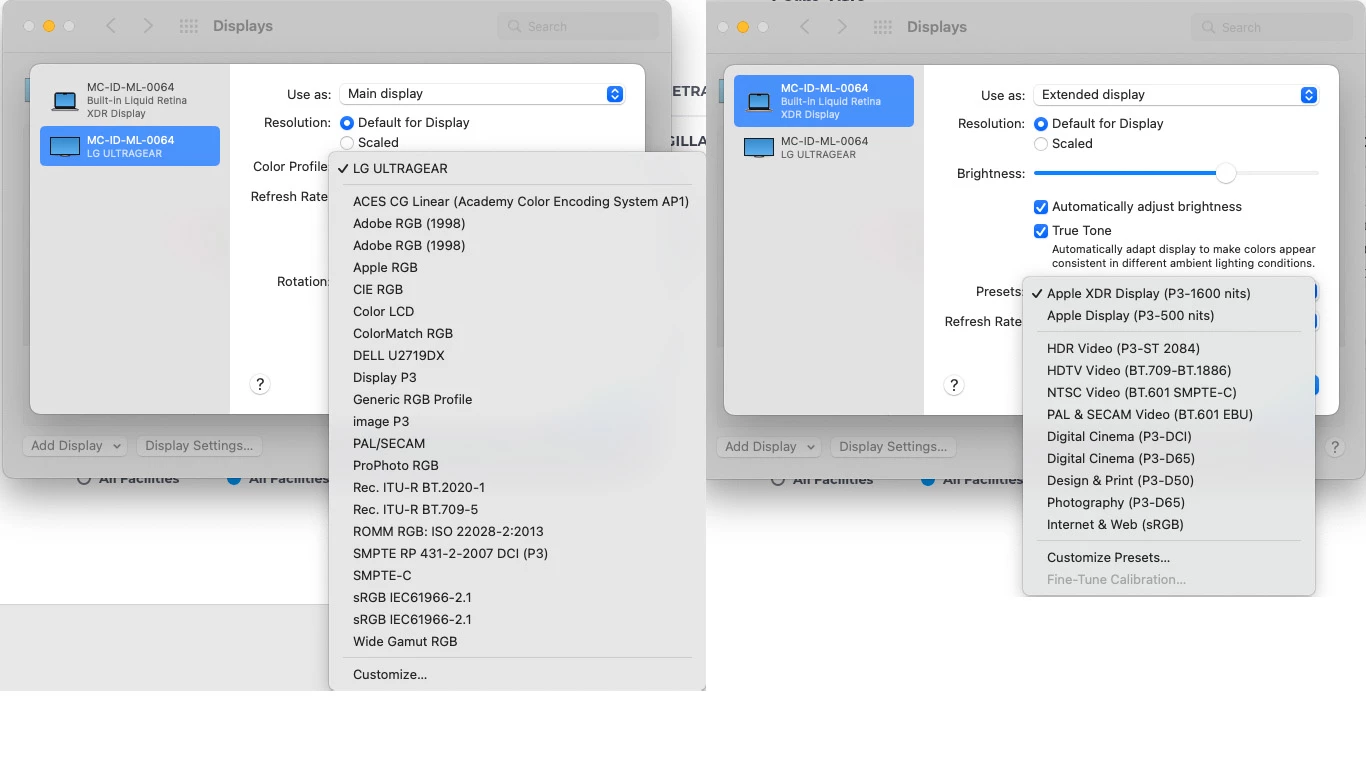Show all preferences grid in left window
The image size is (1366, 768).
tap(188, 26)
